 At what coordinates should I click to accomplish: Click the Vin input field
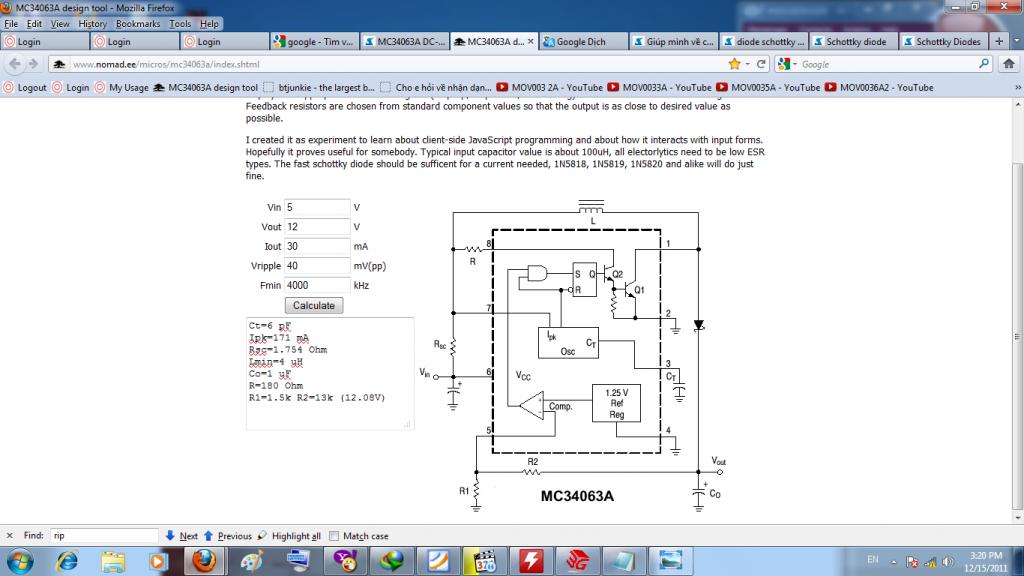(x=317, y=207)
